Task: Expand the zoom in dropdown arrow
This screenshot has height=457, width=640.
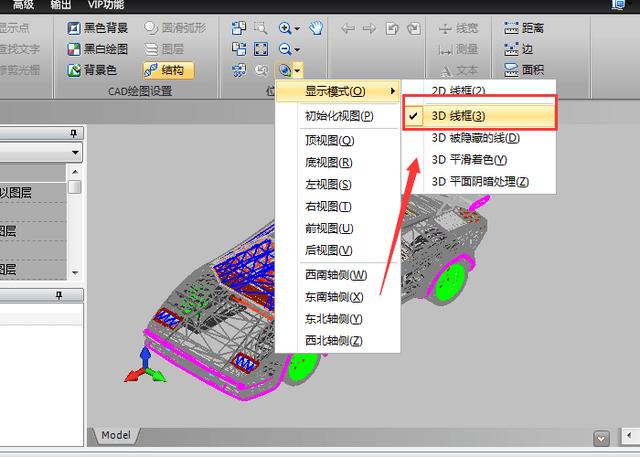Action: tap(297, 29)
